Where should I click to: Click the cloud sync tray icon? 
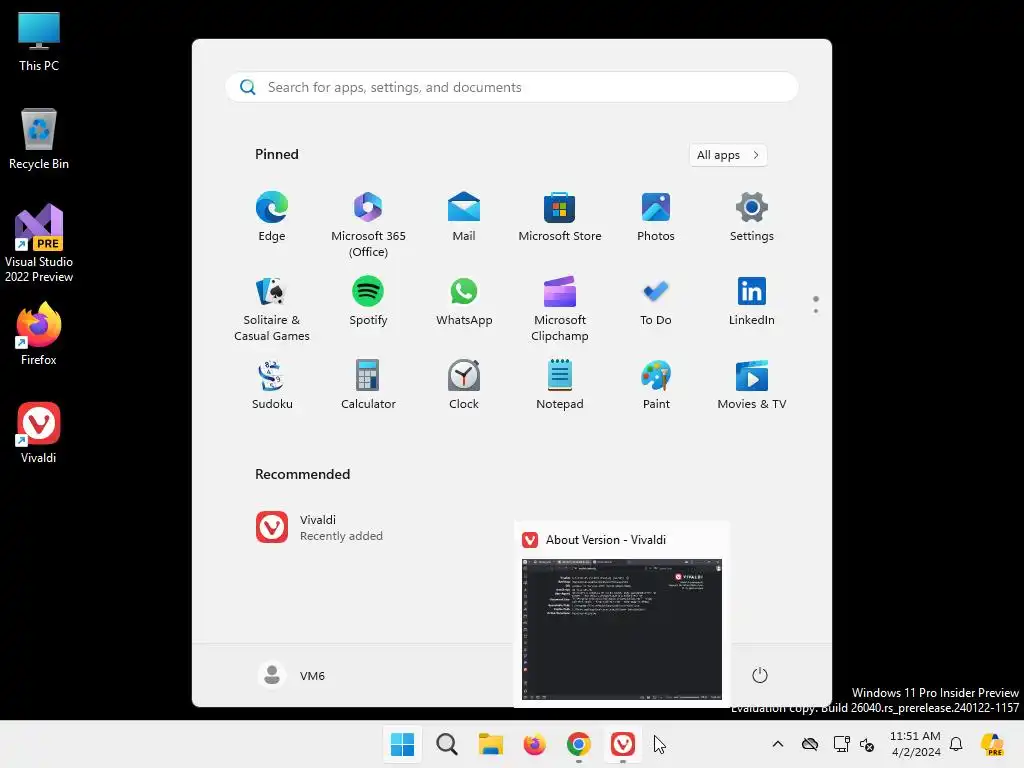tap(810, 744)
